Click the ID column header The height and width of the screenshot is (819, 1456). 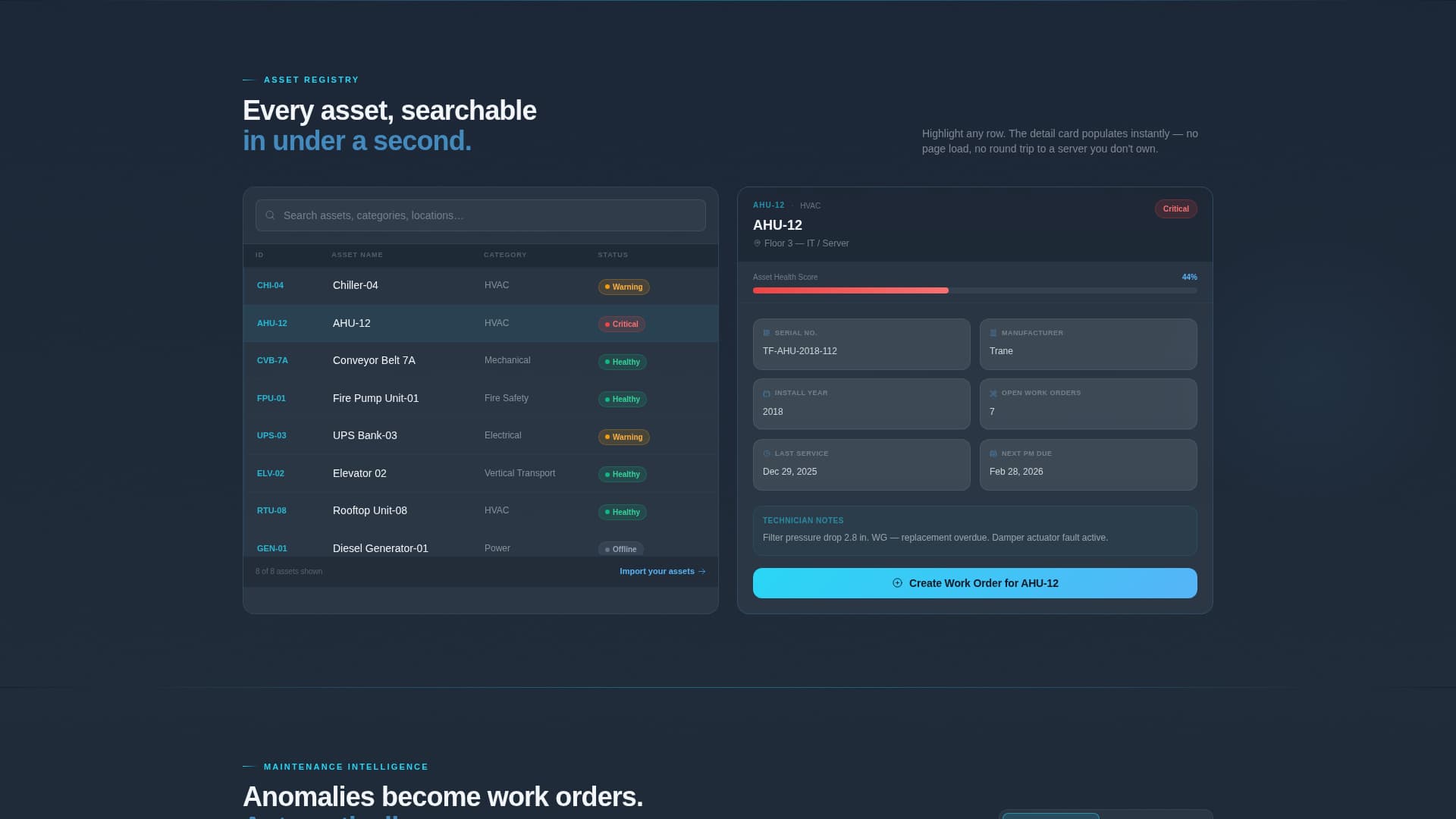259,255
